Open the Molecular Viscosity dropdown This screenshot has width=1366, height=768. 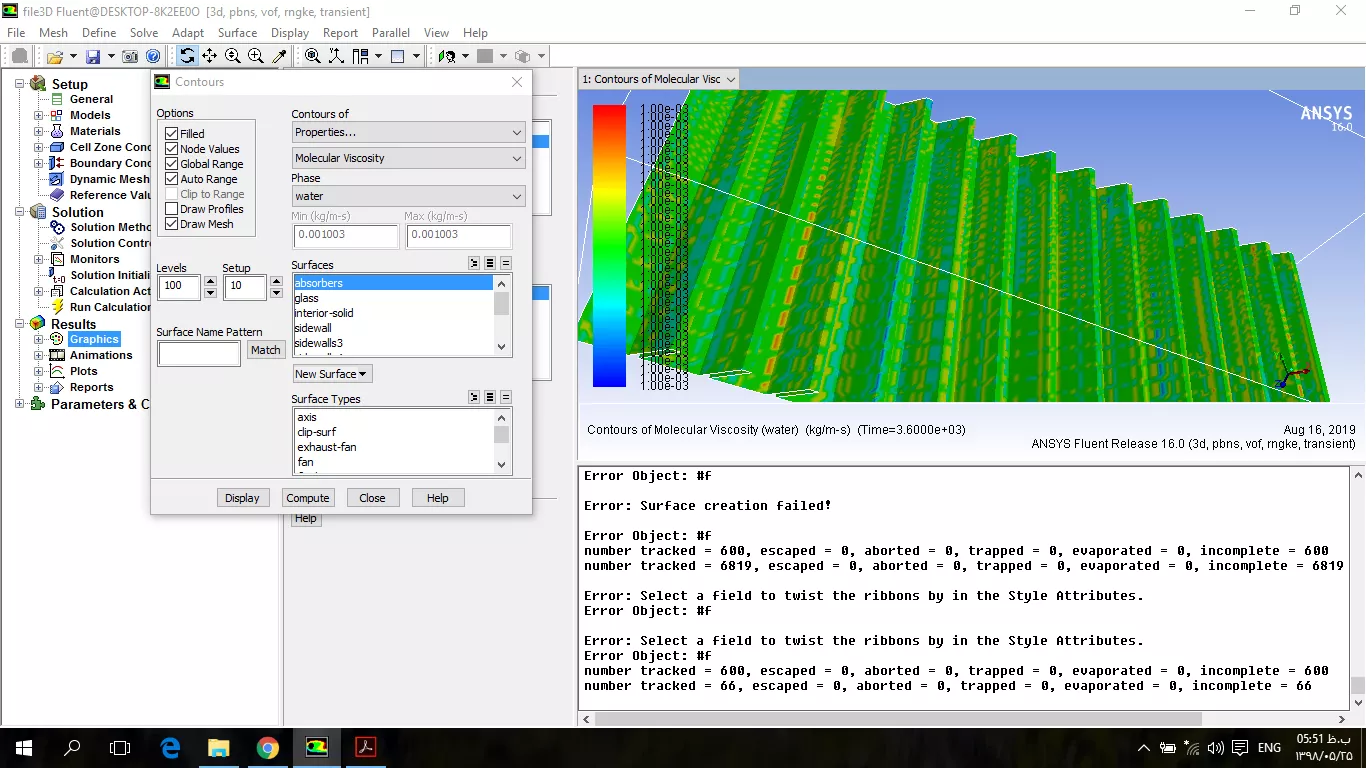[408, 158]
